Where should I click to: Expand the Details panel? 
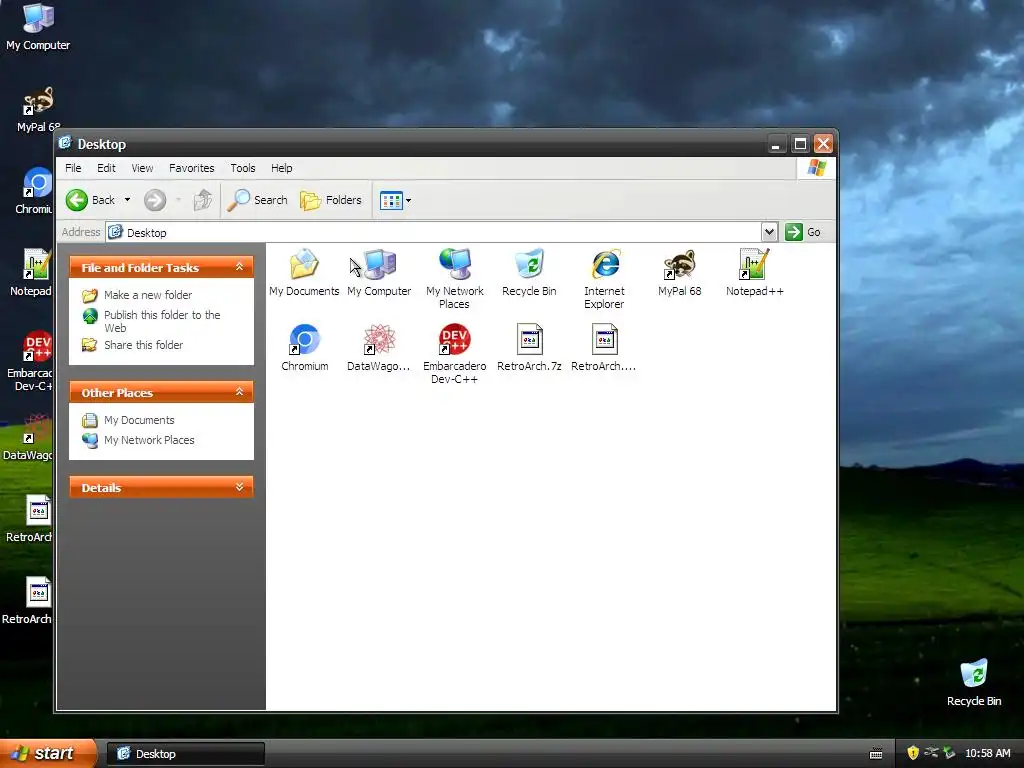click(x=240, y=487)
